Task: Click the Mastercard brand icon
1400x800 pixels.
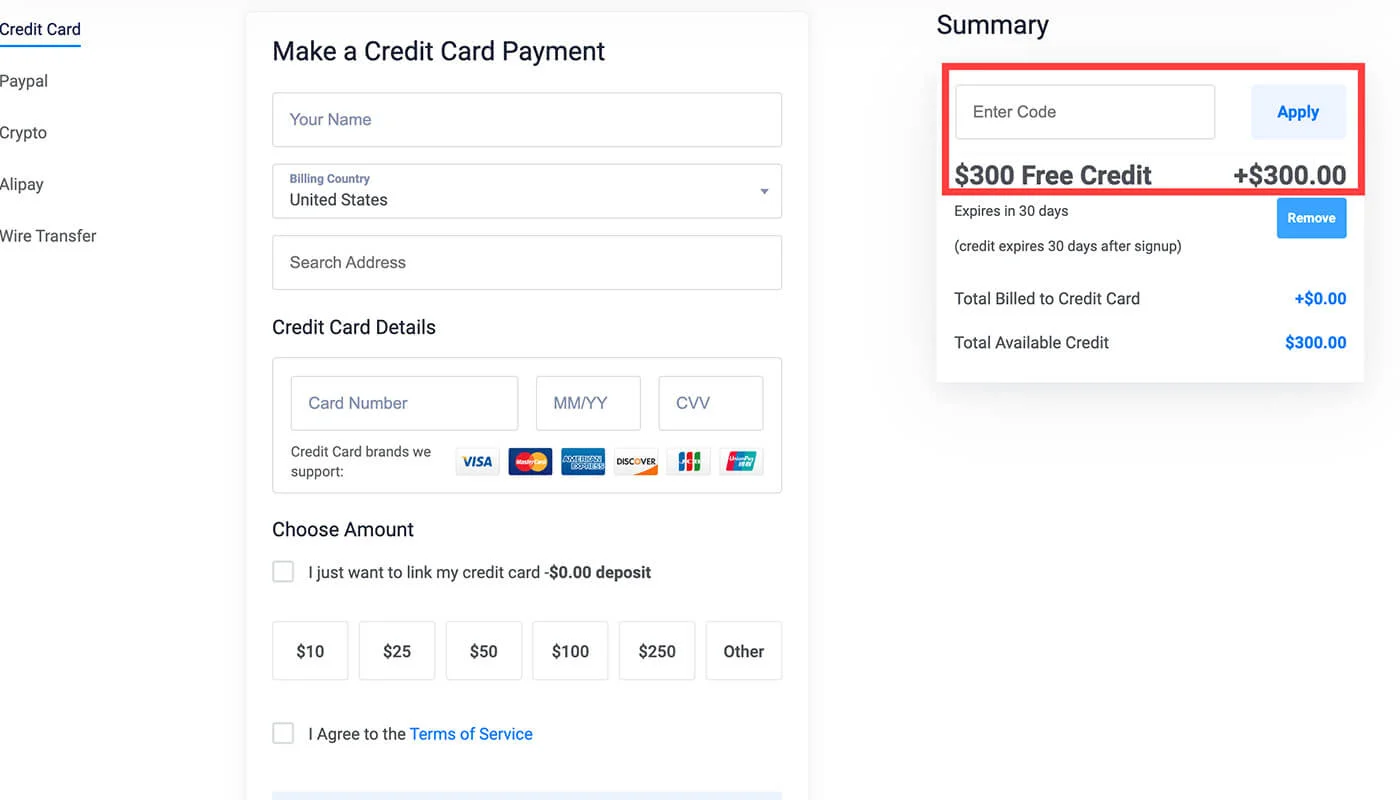Action: (530, 461)
